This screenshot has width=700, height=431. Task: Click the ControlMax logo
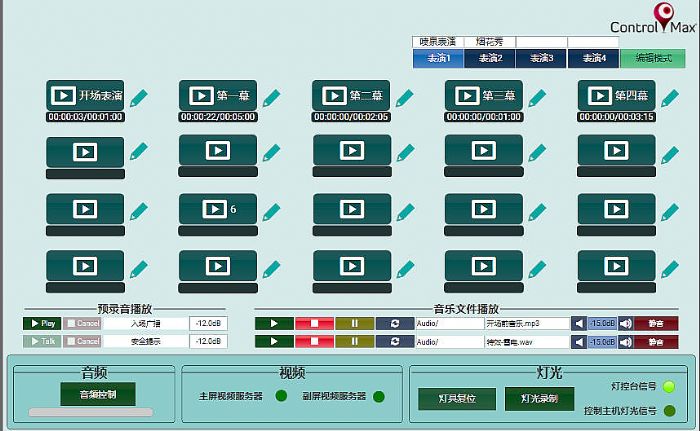click(x=654, y=19)
